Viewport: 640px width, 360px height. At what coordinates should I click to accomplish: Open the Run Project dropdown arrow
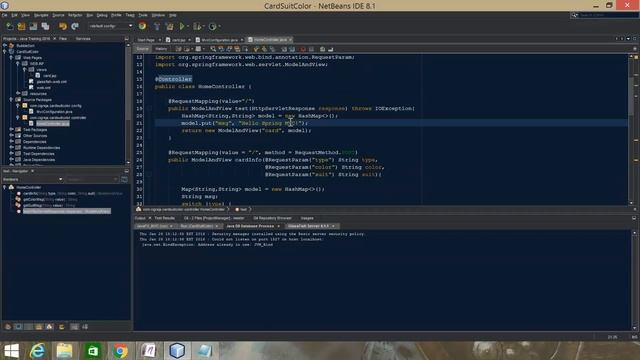pos(187,27)
